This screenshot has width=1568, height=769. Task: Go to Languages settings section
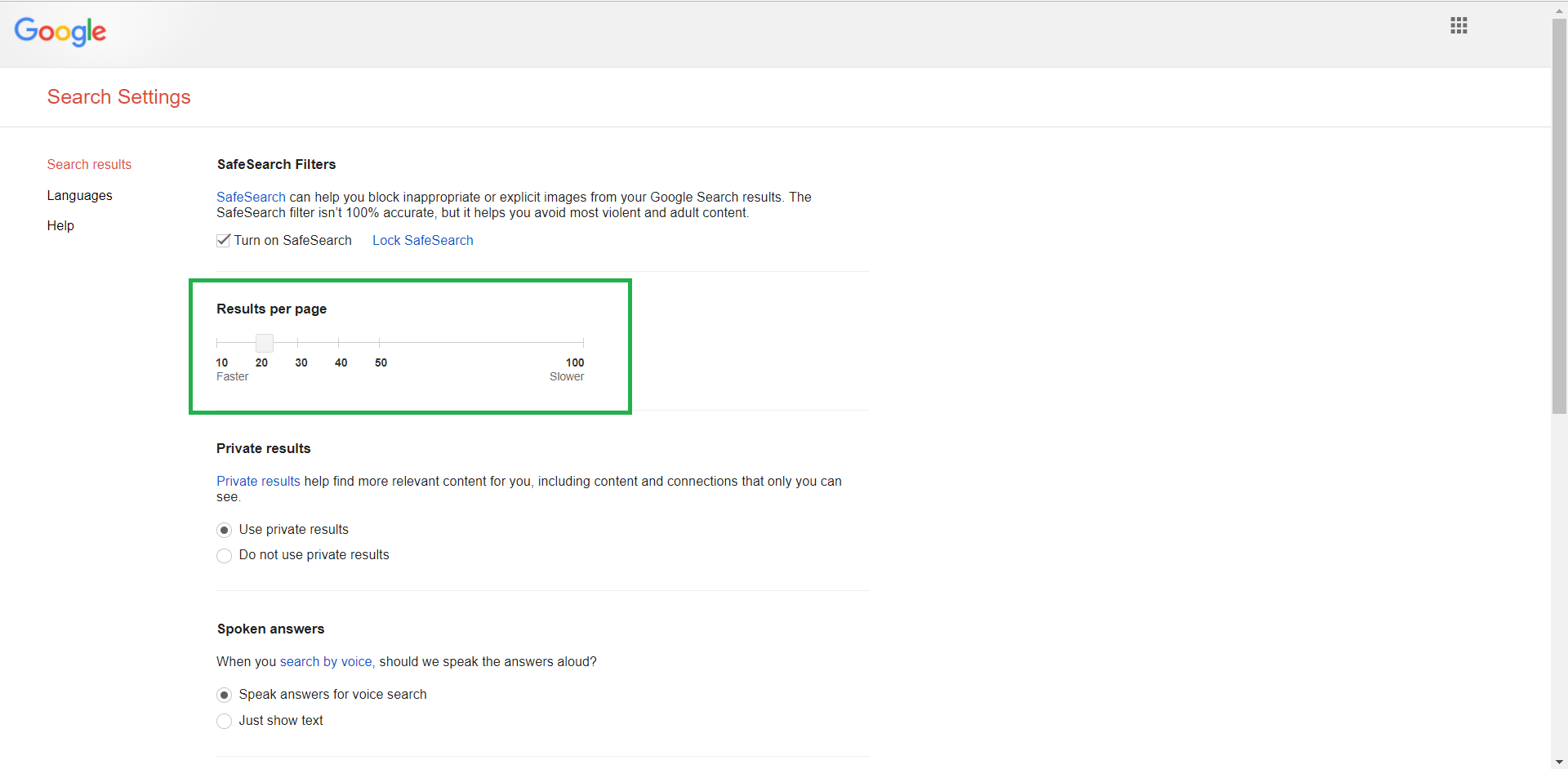79,195
